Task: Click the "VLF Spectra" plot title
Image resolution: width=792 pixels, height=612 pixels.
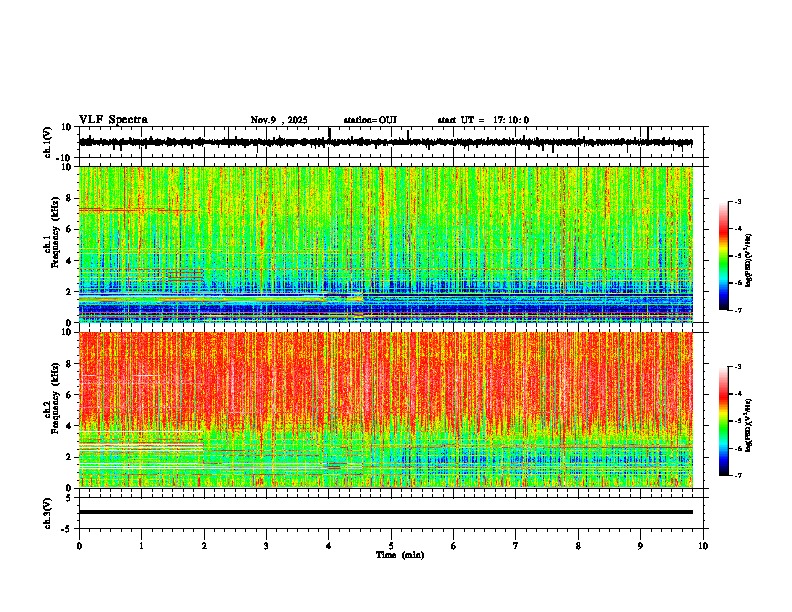Action: point(113,120)
